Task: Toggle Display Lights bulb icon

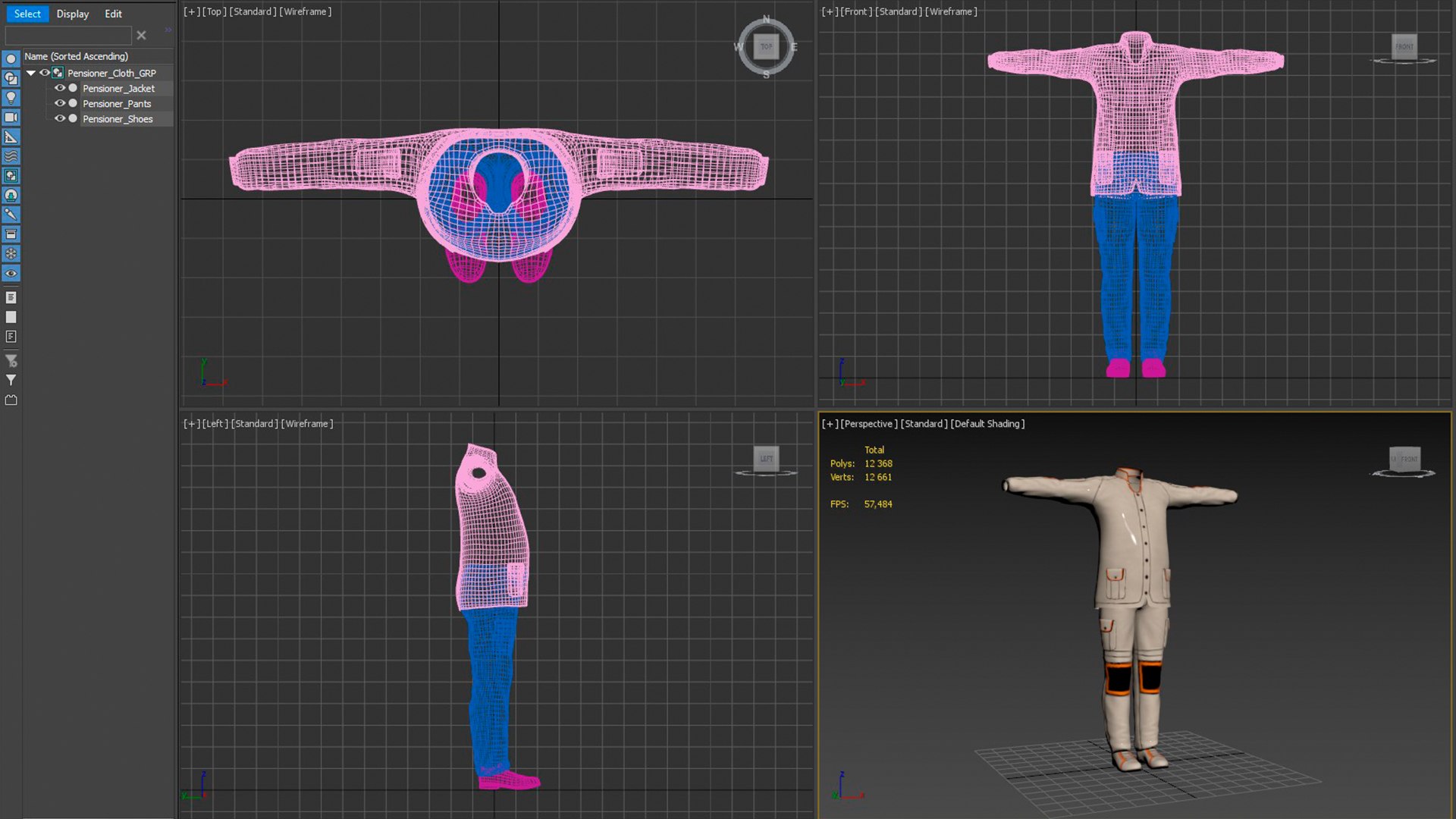Action: [x=11, y=98]
